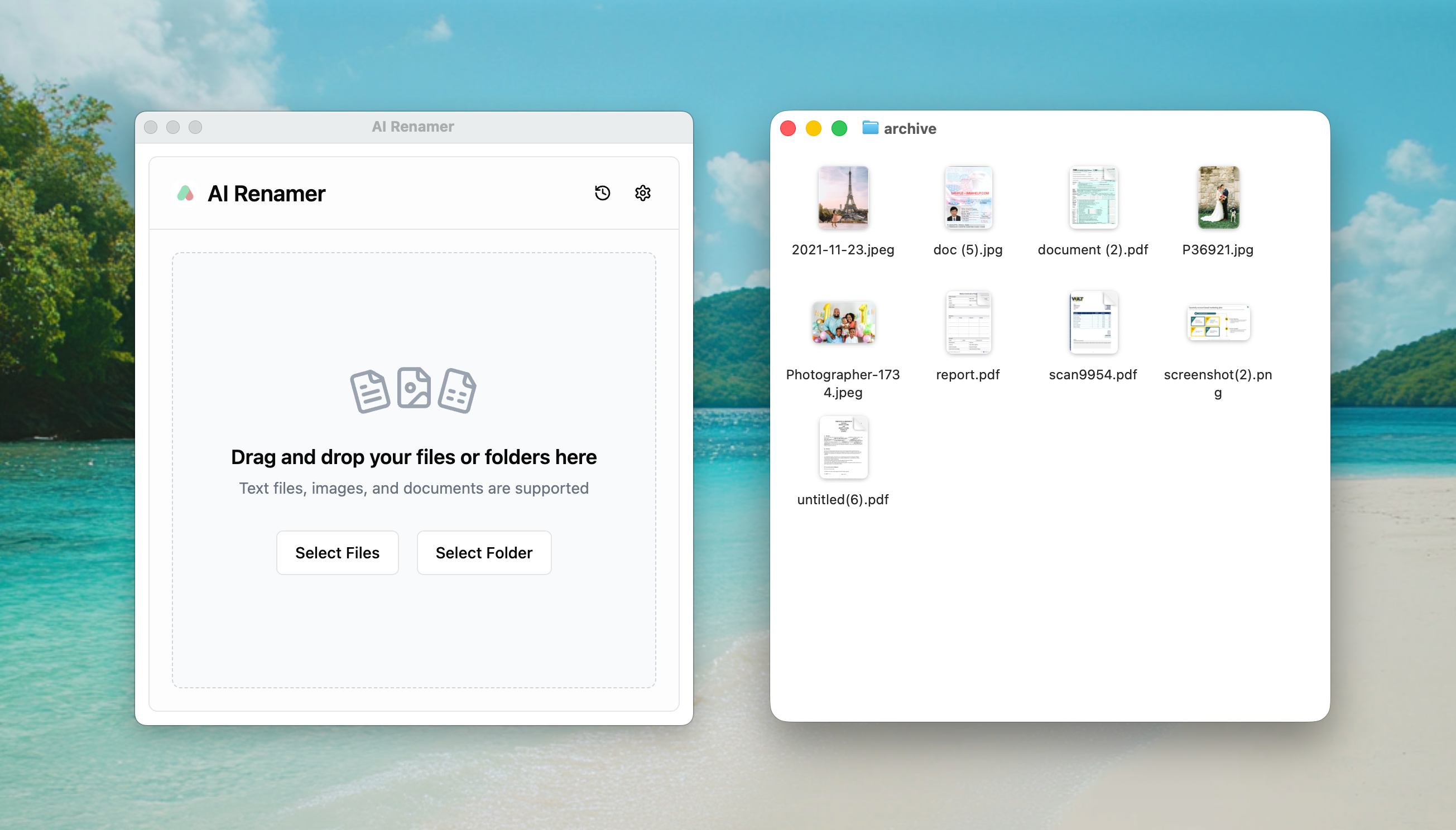1456x830 pixels.
Task: Select the report.pdf file
Action: [967, 322]
